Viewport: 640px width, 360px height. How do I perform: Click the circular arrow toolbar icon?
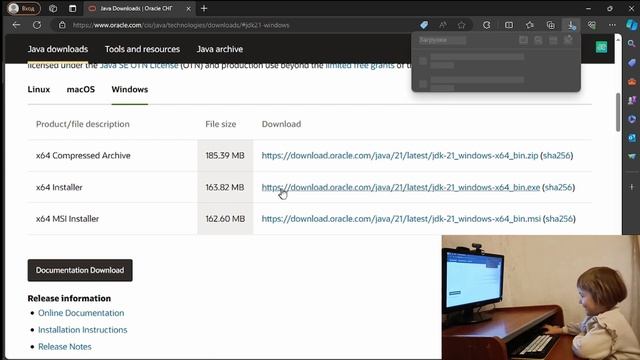tap(486, 25)
